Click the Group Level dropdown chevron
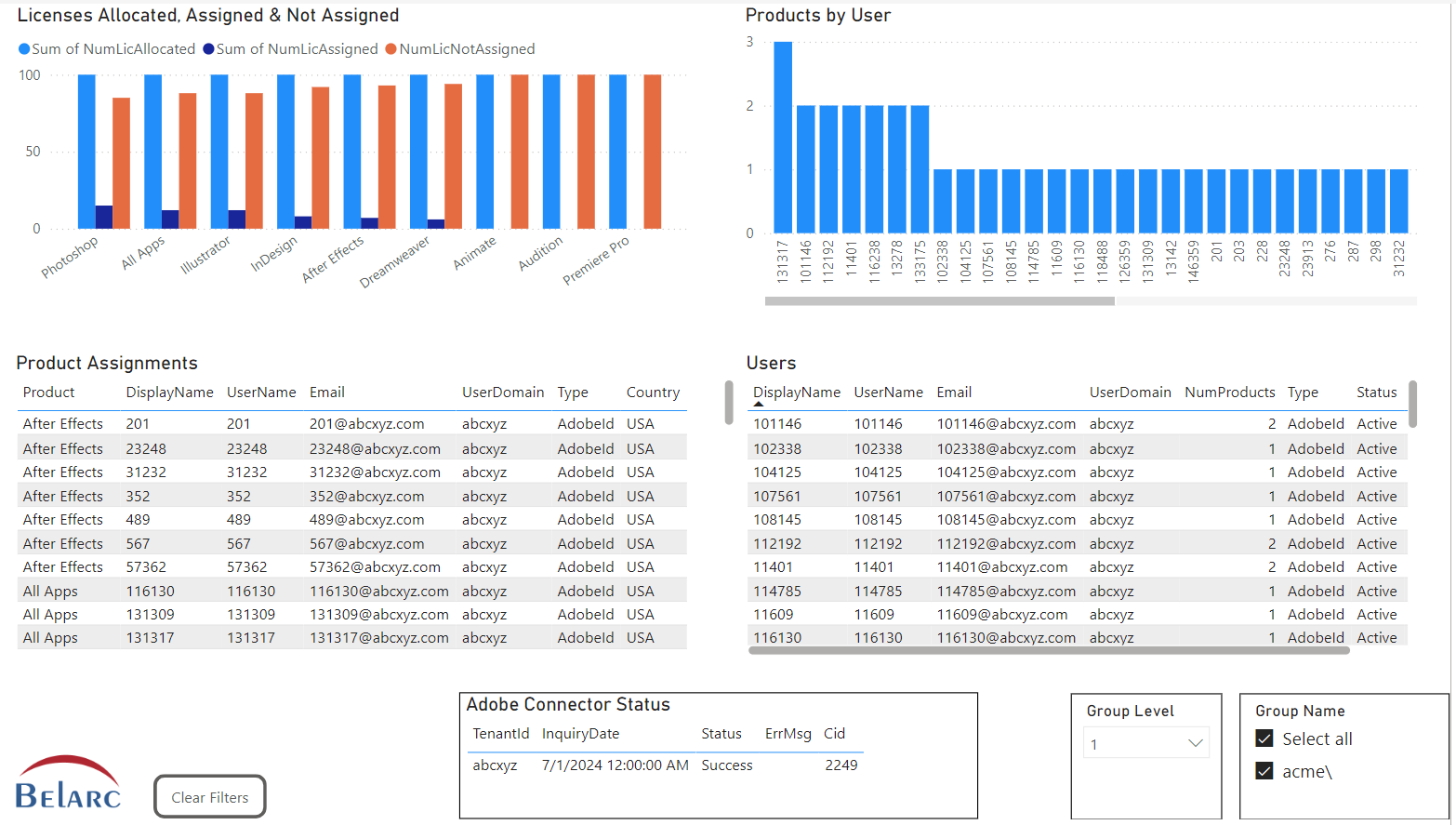1456x825 pixels. (x=1196, y=743)
